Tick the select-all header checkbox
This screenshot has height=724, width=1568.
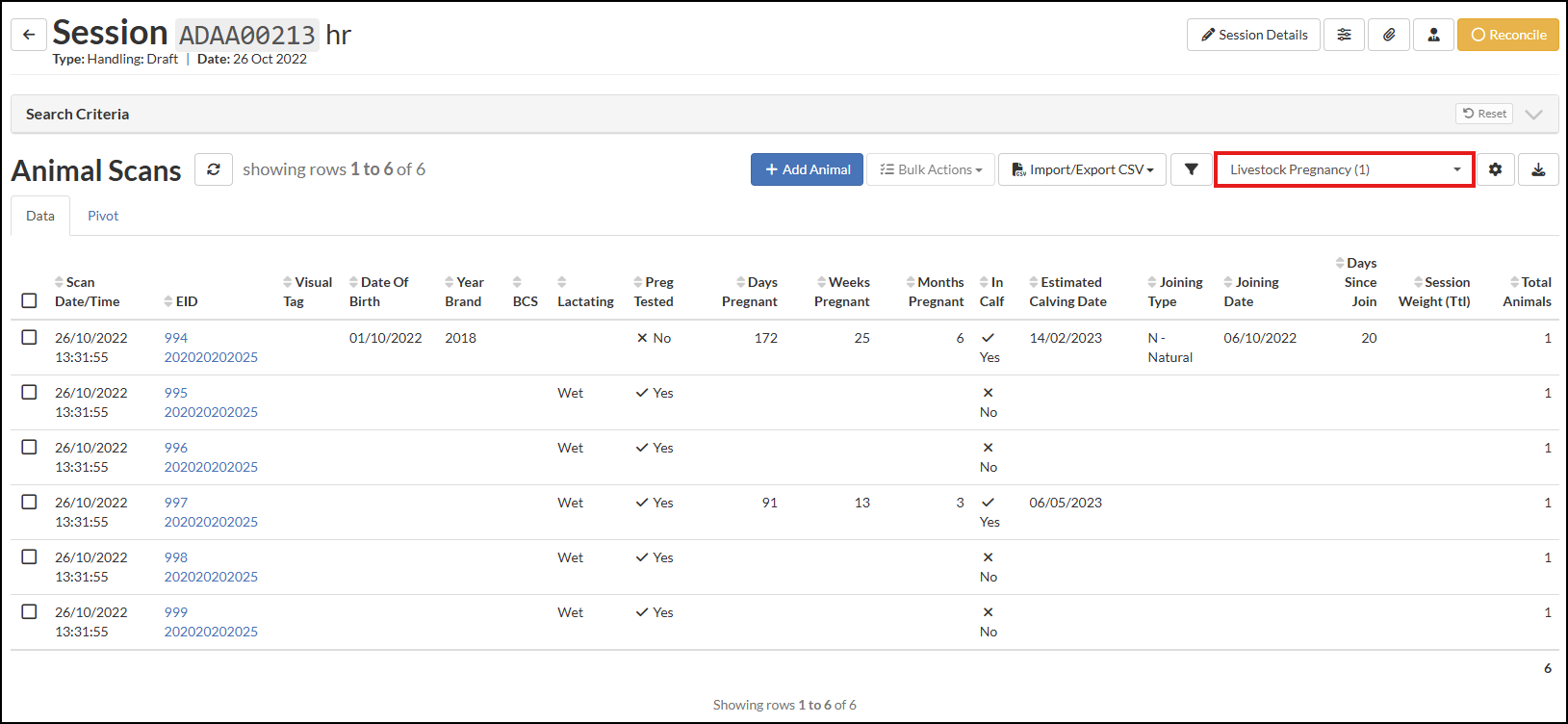(x=29, y=300)
